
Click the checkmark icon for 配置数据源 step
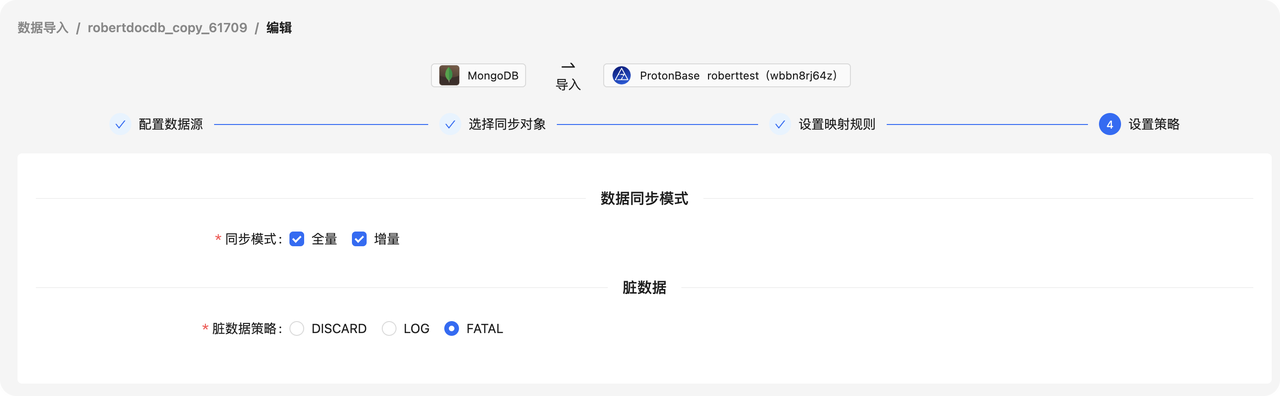coord(120,125)
